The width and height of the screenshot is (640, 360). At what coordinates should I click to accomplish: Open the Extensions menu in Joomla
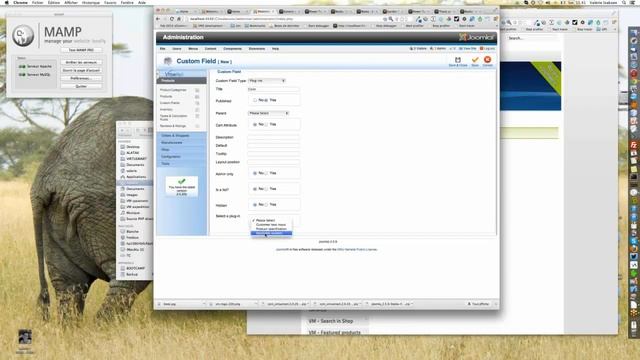(x=257, y=49)
